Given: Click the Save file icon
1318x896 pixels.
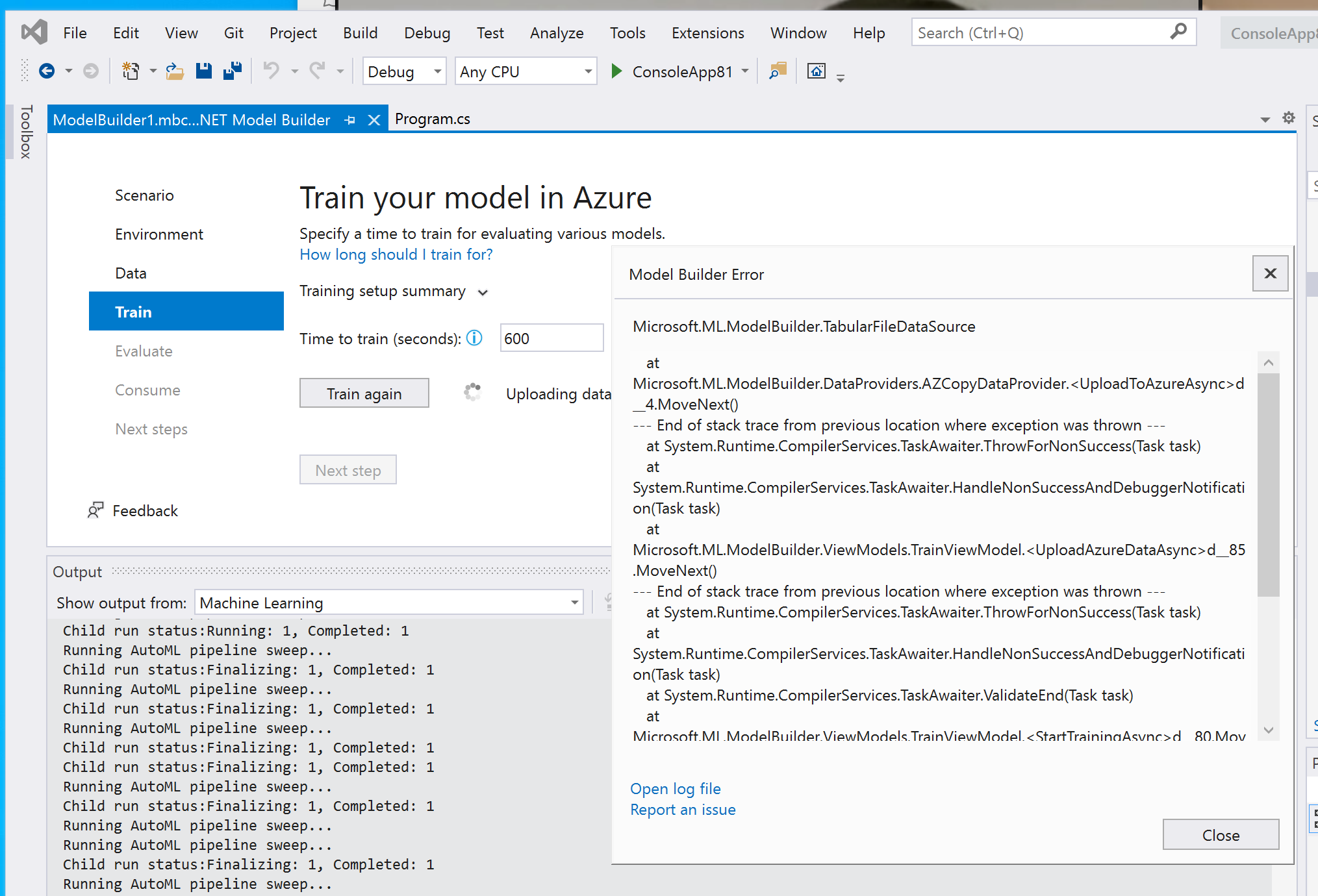Looking at the screenshot, I should [203, 71].
